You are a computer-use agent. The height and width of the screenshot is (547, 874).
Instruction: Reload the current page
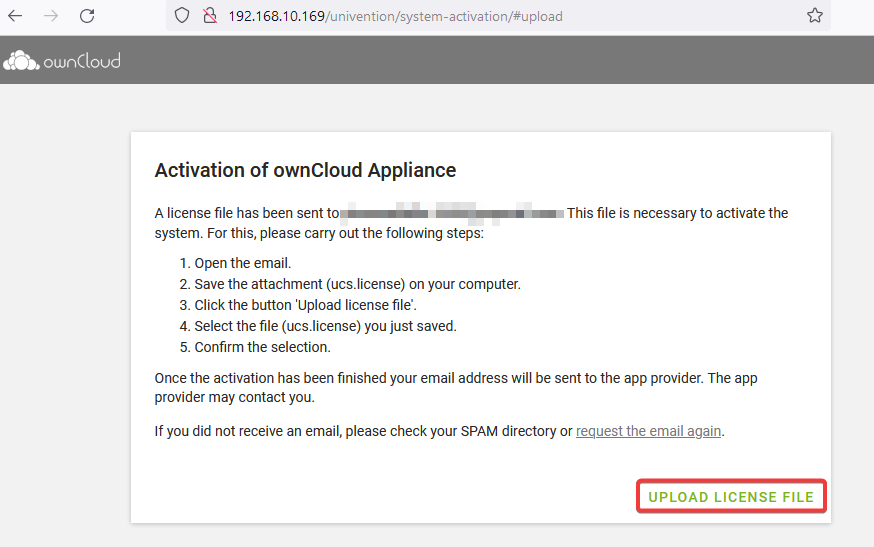pos(87,16)
